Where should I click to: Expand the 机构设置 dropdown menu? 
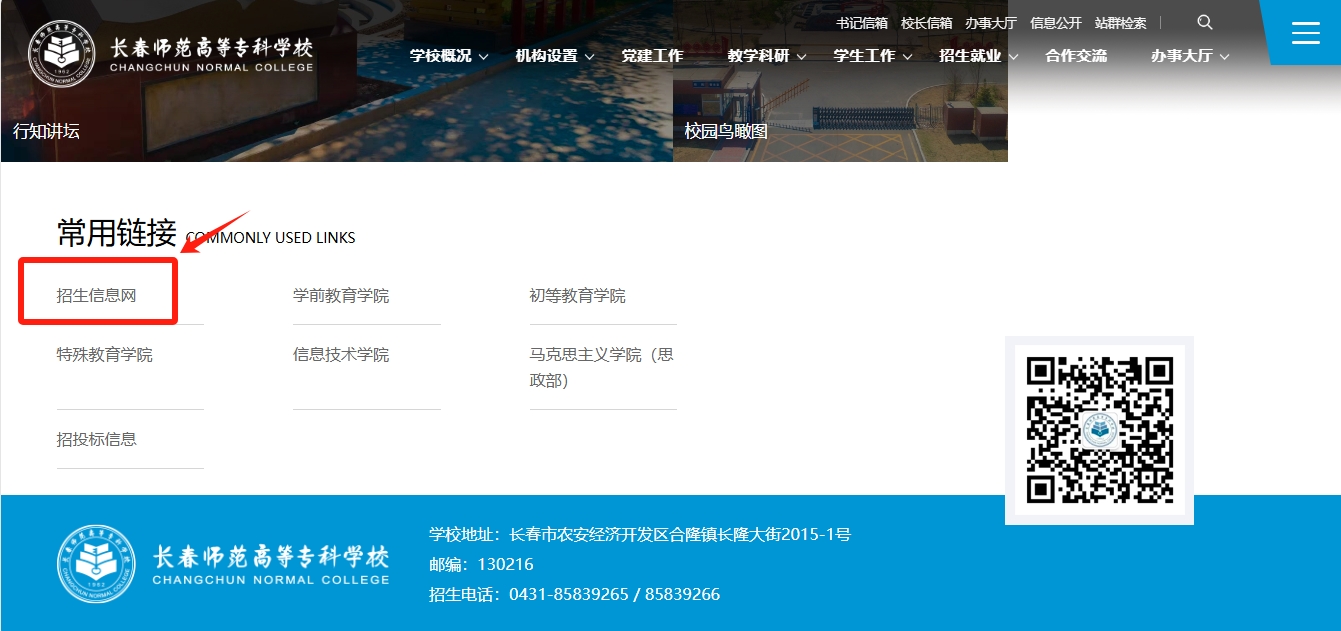[x=554, y=56]
